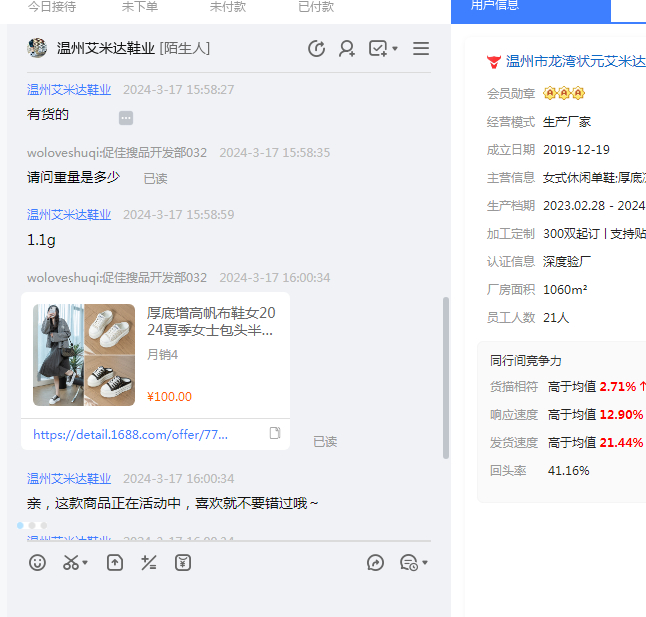
Task: Click the chat history clock icon
Action: 316,48
